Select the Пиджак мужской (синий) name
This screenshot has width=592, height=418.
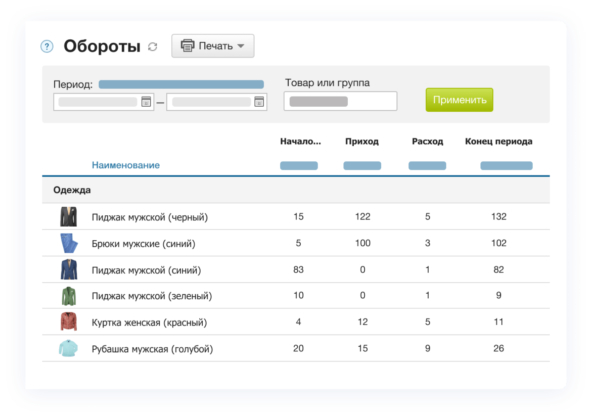(x=146, y=270)
